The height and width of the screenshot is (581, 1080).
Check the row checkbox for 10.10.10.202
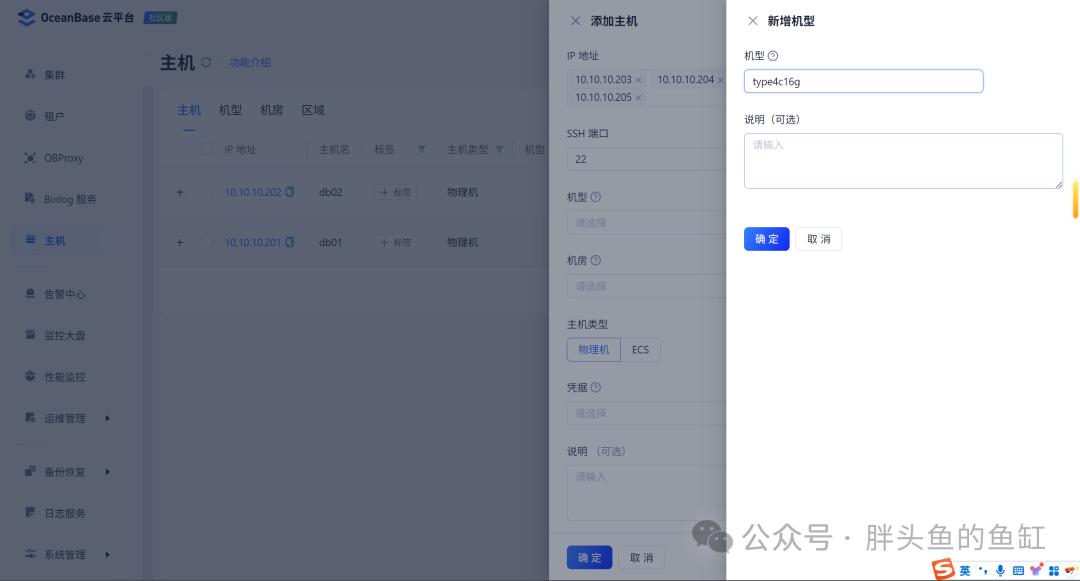[x=207, y=192]
